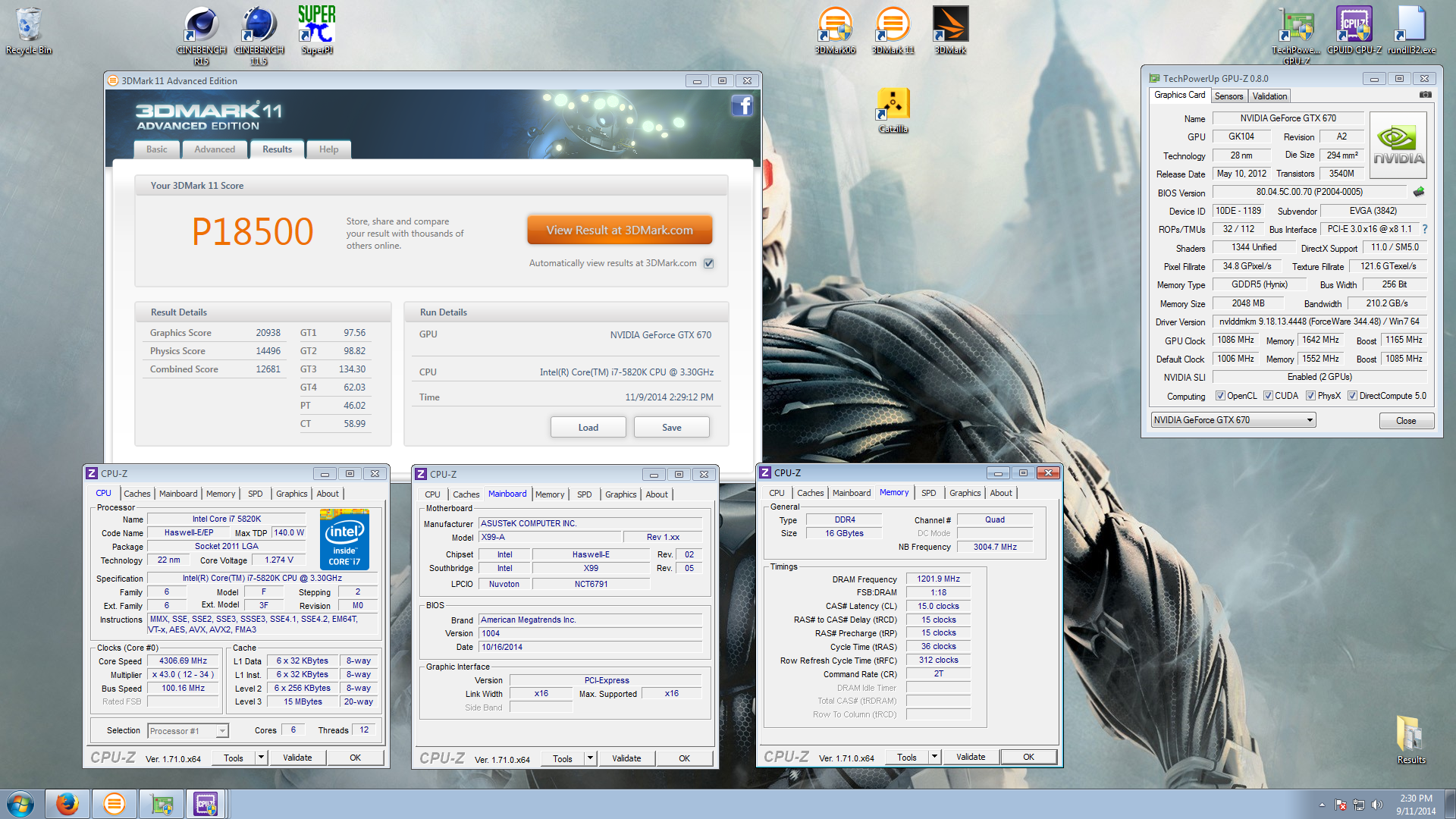Screen dimensions: 1456x819
Task: Click OK in the Mainboard CPU-Z window
Action: [684, 758]
